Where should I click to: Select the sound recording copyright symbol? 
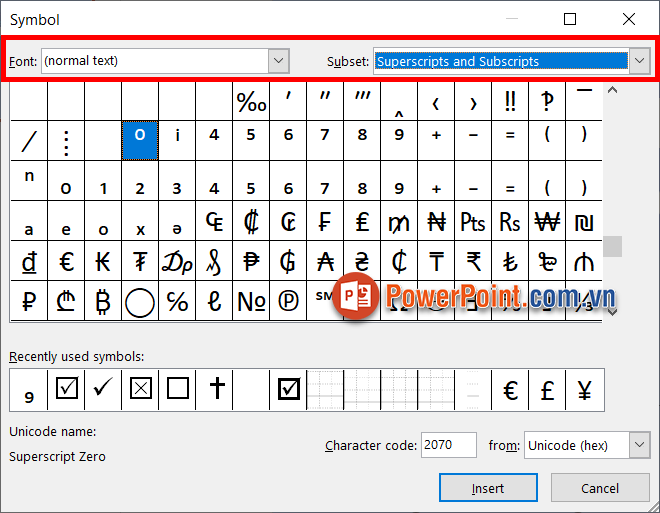288,300
